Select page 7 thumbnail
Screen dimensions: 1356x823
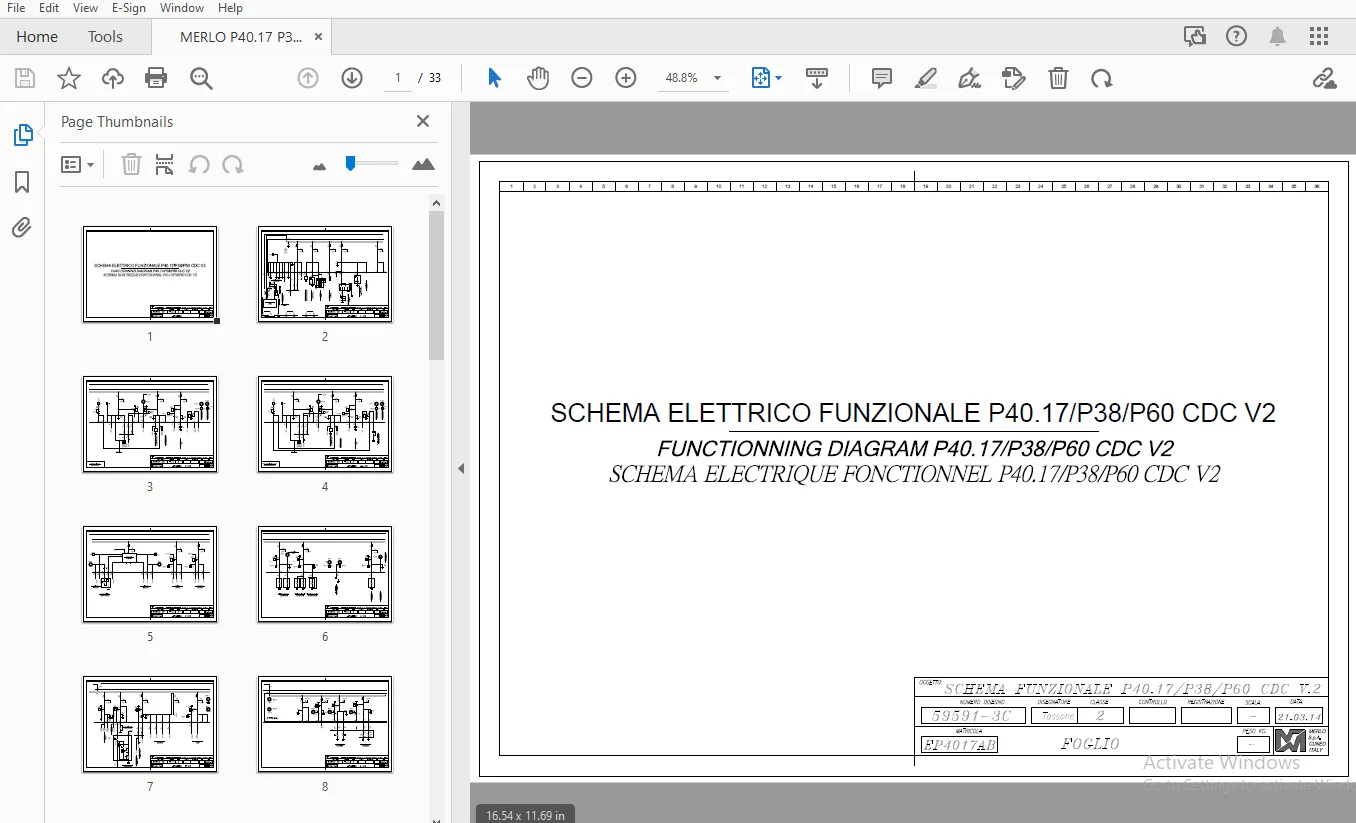tap(150, 724)
